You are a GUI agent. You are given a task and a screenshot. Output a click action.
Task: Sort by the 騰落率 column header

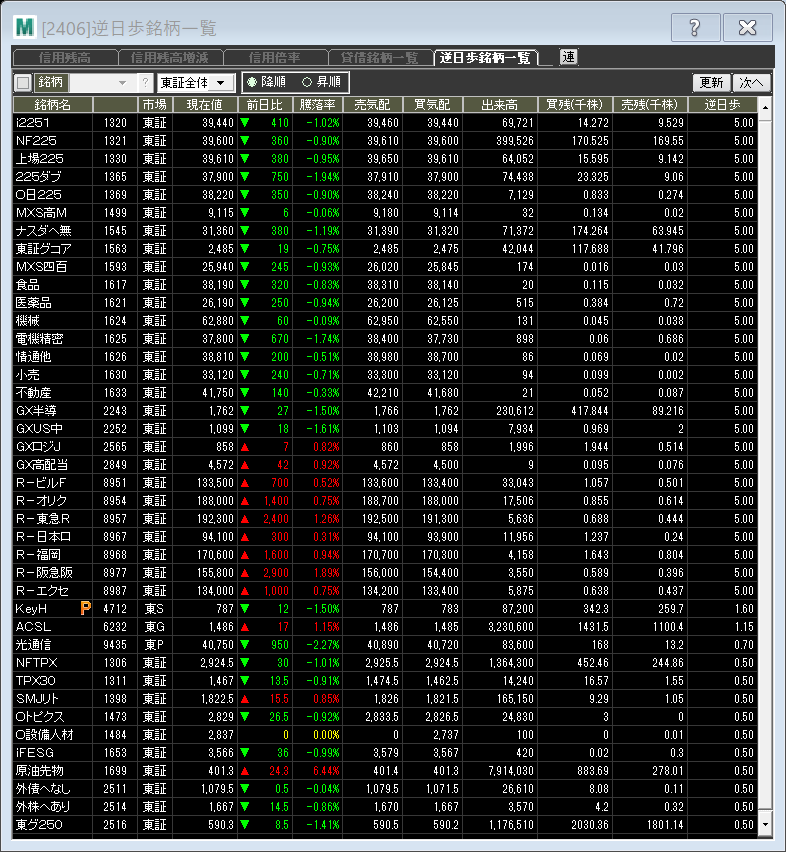318,104
